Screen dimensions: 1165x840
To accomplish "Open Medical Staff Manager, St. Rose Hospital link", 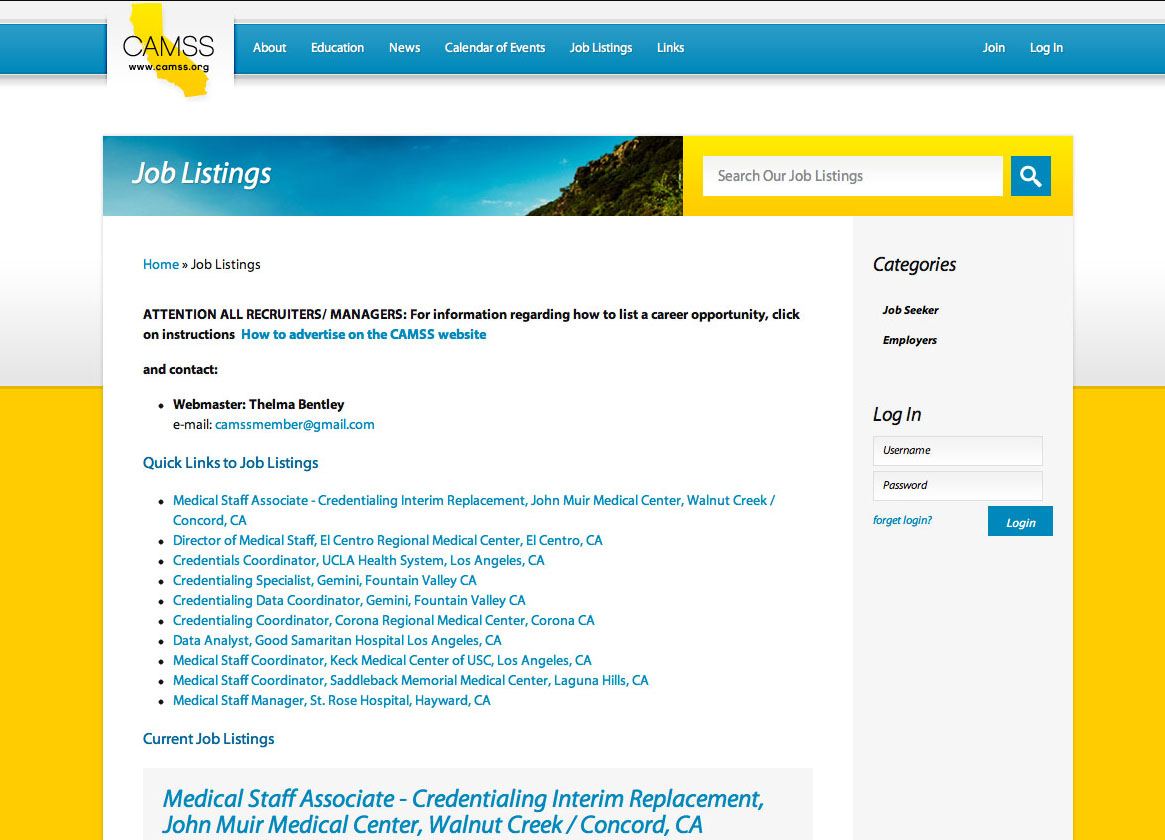I will click(x=331, y=701).
